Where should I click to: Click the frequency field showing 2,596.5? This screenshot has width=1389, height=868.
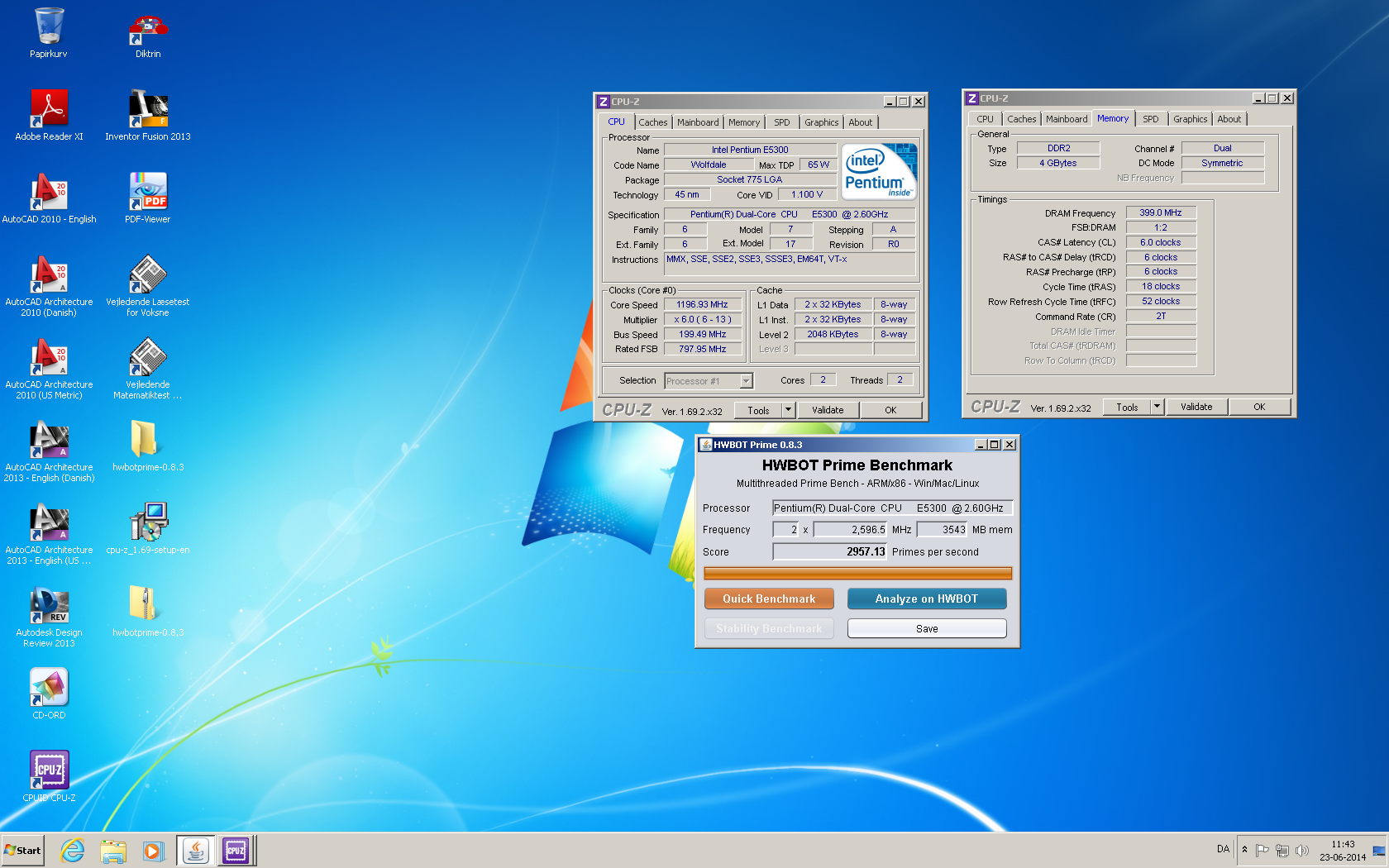[x=850, y=529]
